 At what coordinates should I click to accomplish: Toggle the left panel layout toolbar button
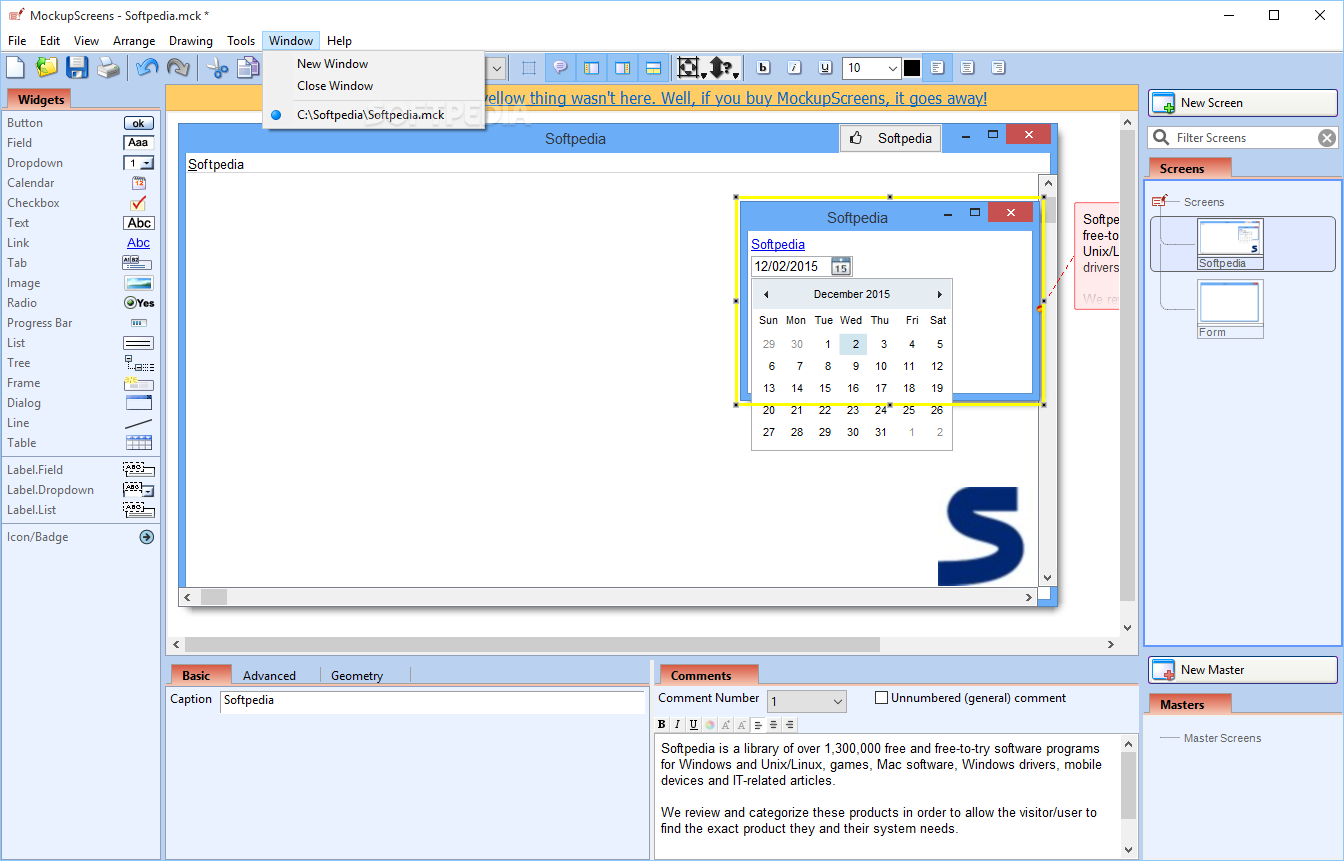pyautogui.click(x=591, y=68)
